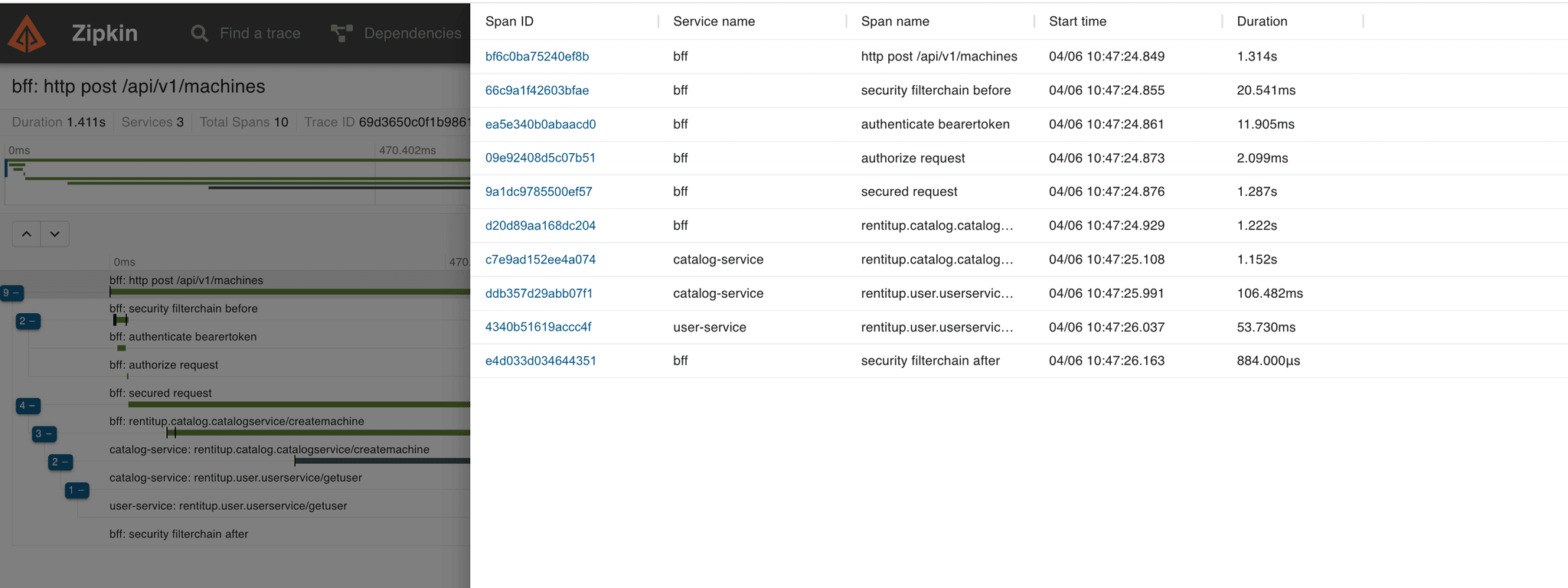1568x588 pixels.
Task: Open the Dependencies menu item
Action: pos(412,34)
